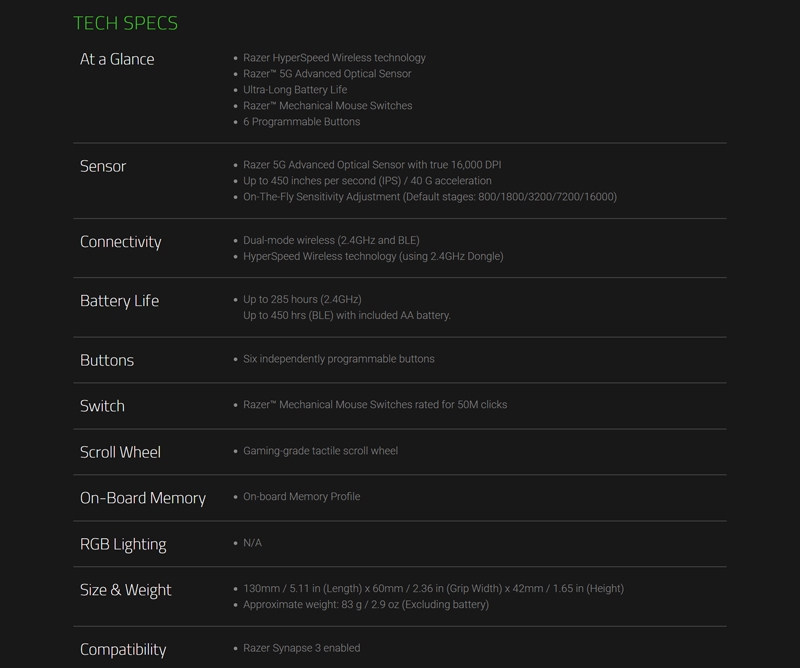
Task: Select the On-The-Fly Sensitivity Adjustment line
Action: [430, 196]
